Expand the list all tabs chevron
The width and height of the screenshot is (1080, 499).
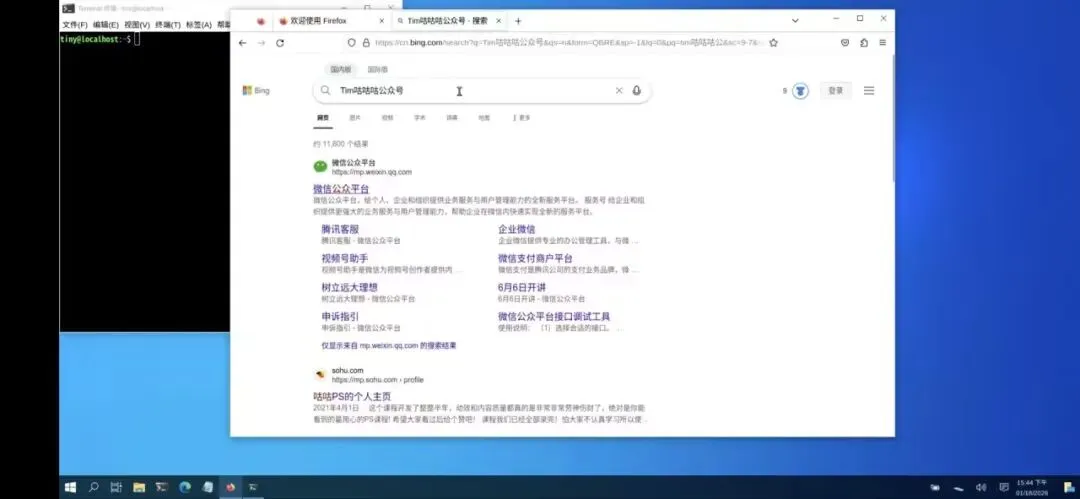(795, 21)
